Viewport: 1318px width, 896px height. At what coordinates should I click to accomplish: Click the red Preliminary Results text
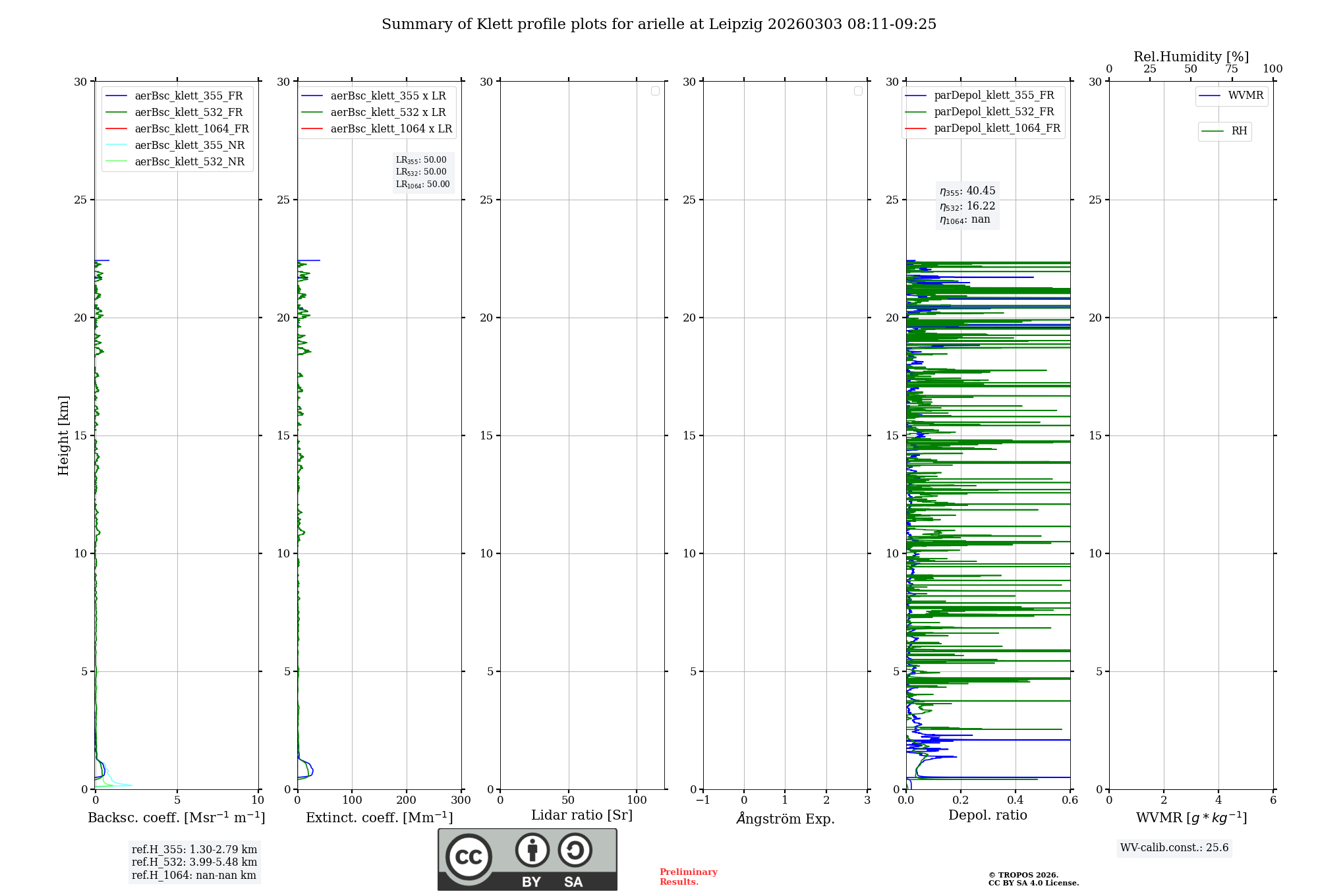tap(688, 877)
